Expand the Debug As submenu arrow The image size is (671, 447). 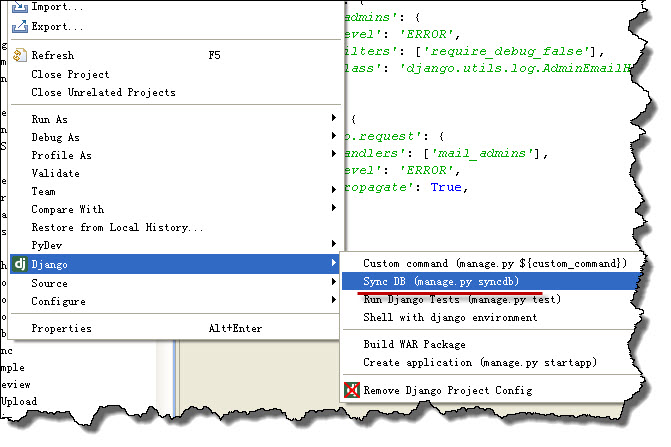point(334,136)
